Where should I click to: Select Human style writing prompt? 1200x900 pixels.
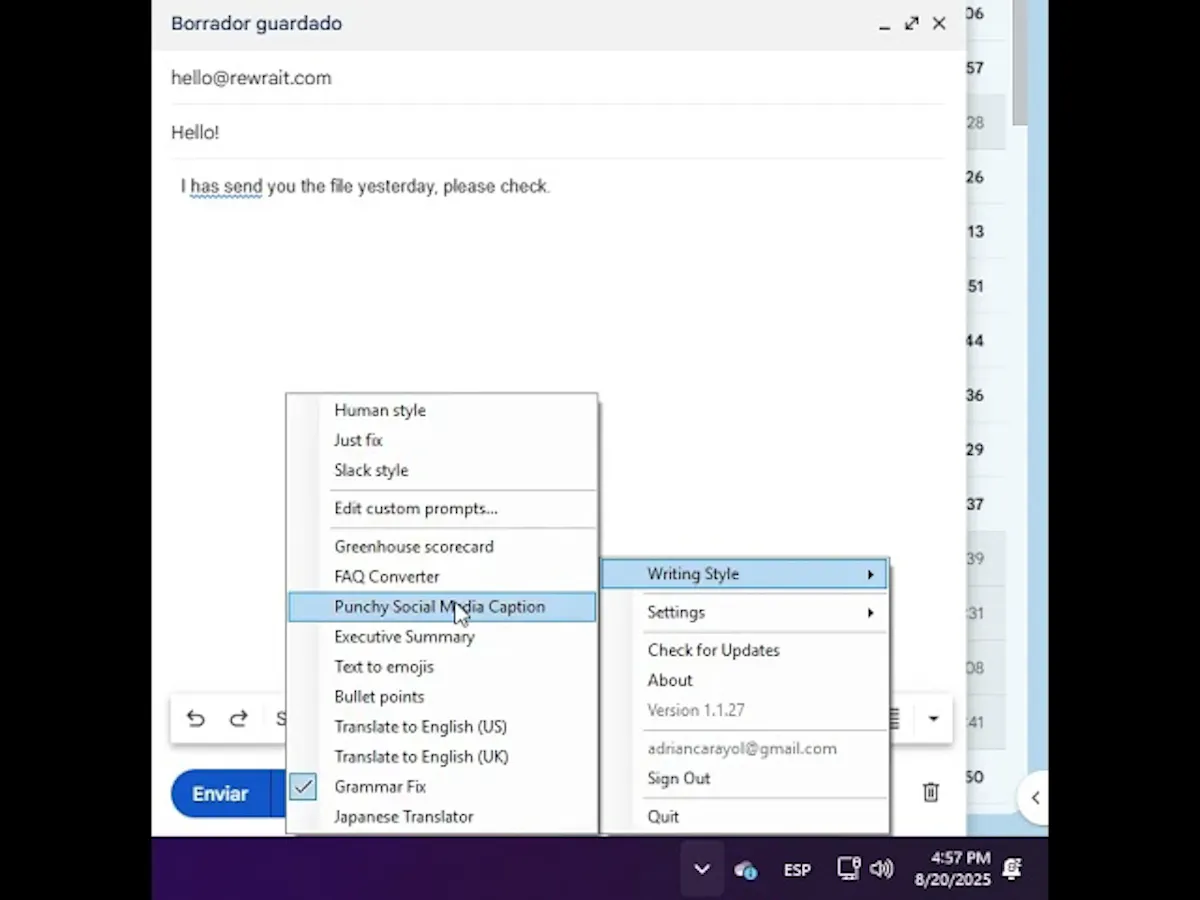point(441,410)
